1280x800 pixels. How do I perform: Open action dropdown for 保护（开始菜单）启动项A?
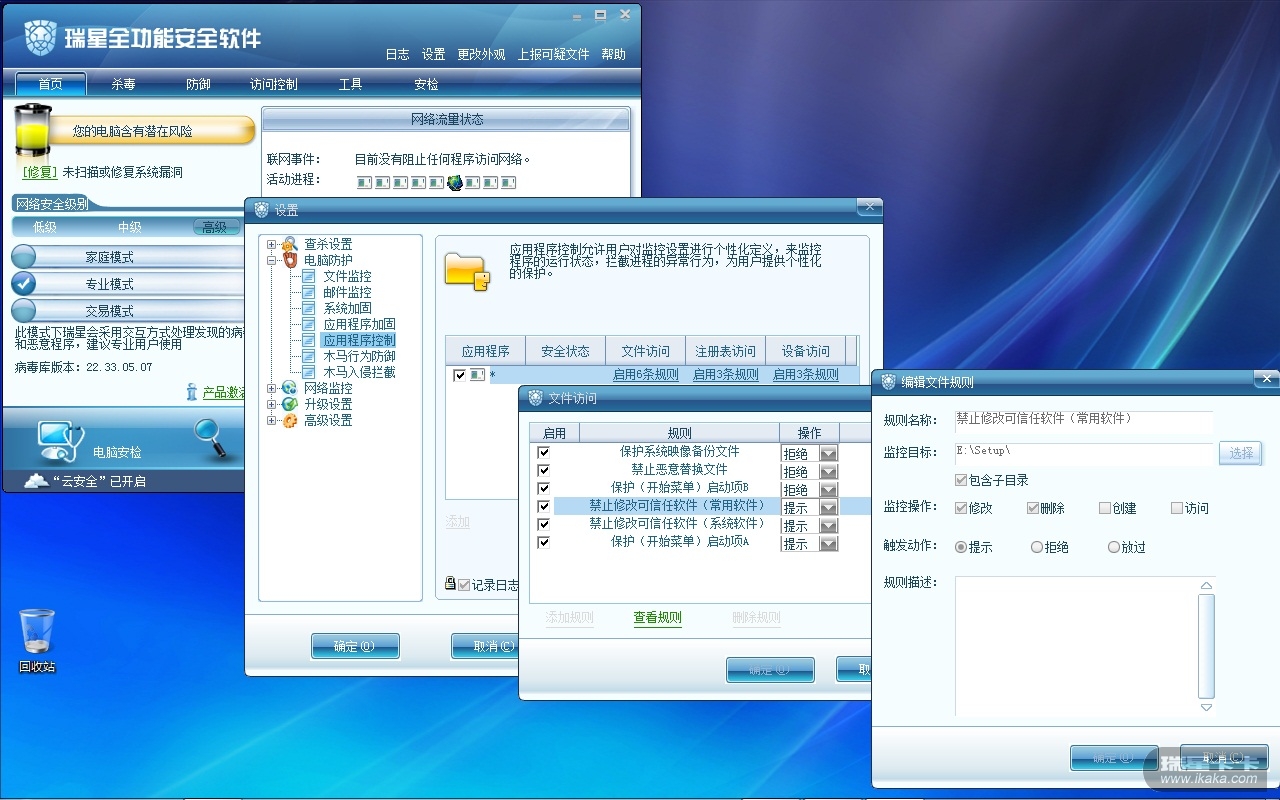(x=828, y=543)
